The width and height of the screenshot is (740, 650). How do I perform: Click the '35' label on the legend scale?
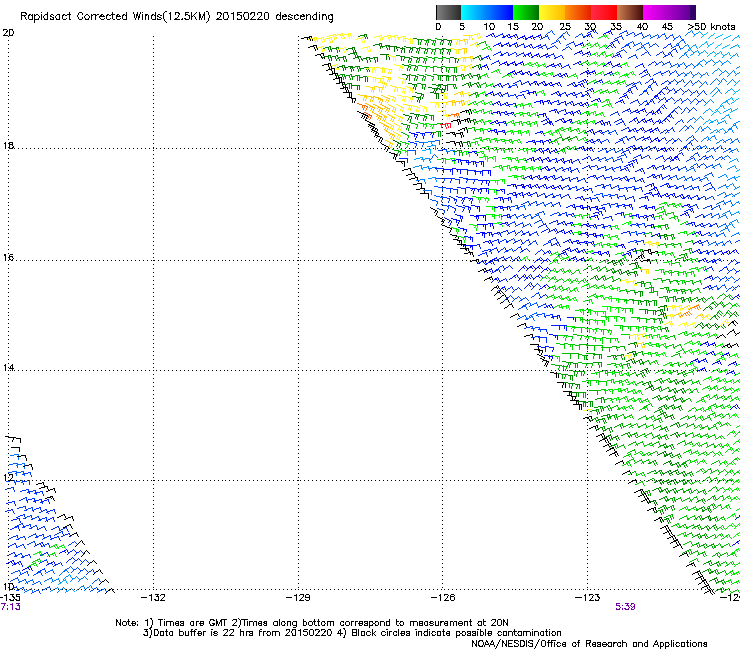coord(616,27)
